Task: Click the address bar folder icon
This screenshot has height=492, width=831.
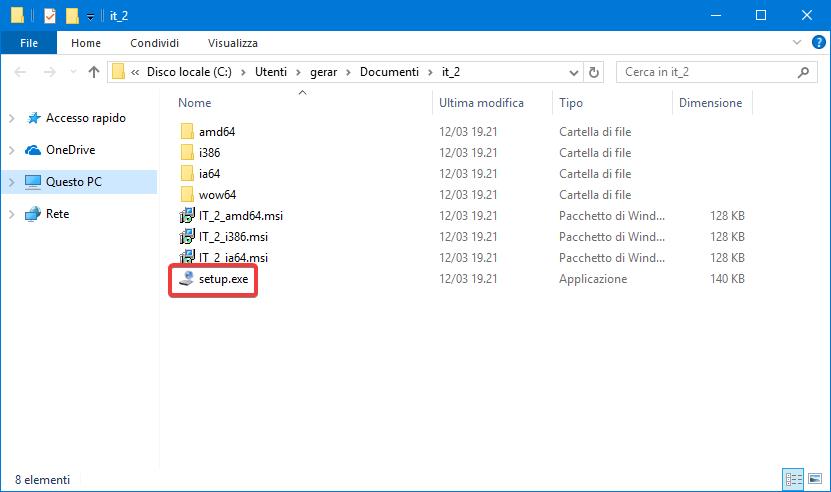Action: 118,72
